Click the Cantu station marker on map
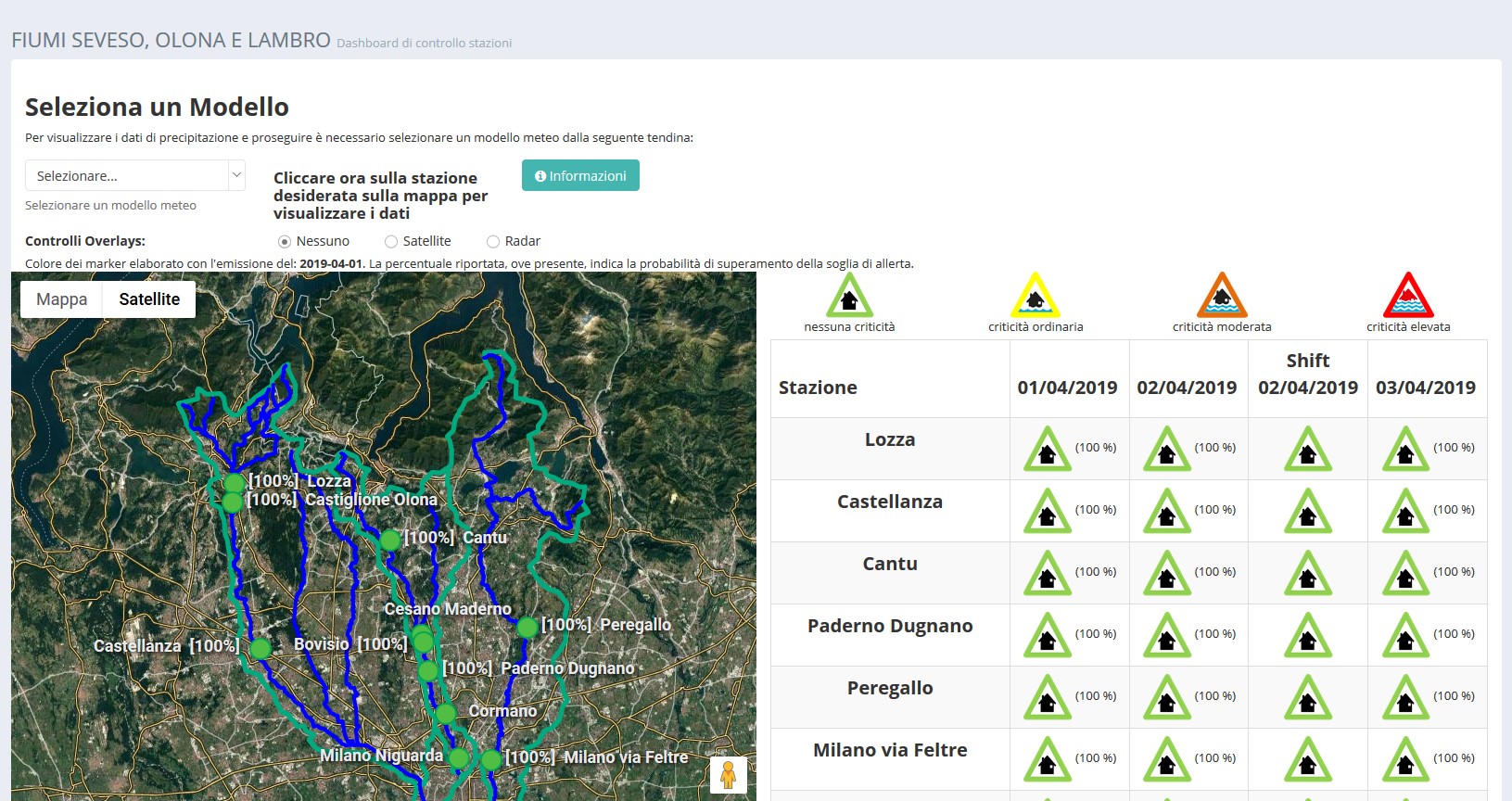 click(390, 540)
